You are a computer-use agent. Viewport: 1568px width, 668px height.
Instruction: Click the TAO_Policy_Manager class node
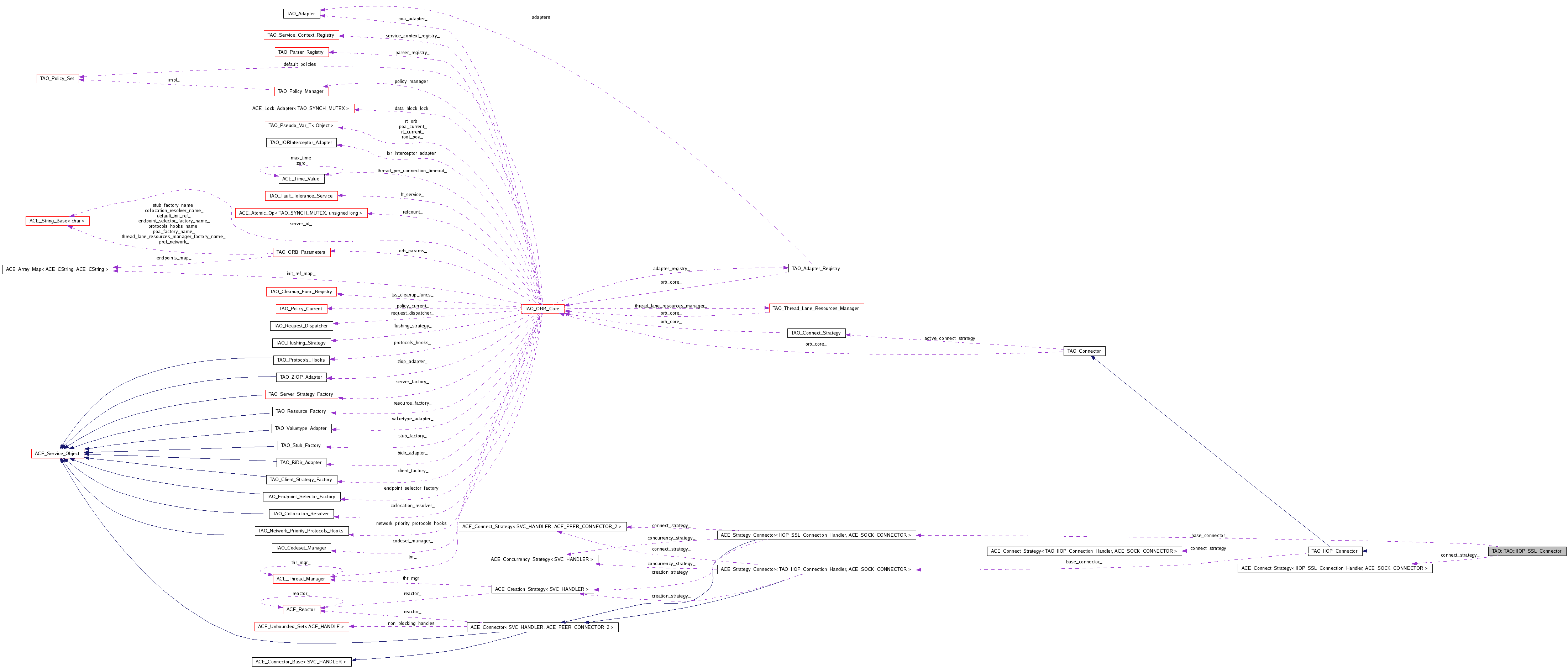click(301, 91)
